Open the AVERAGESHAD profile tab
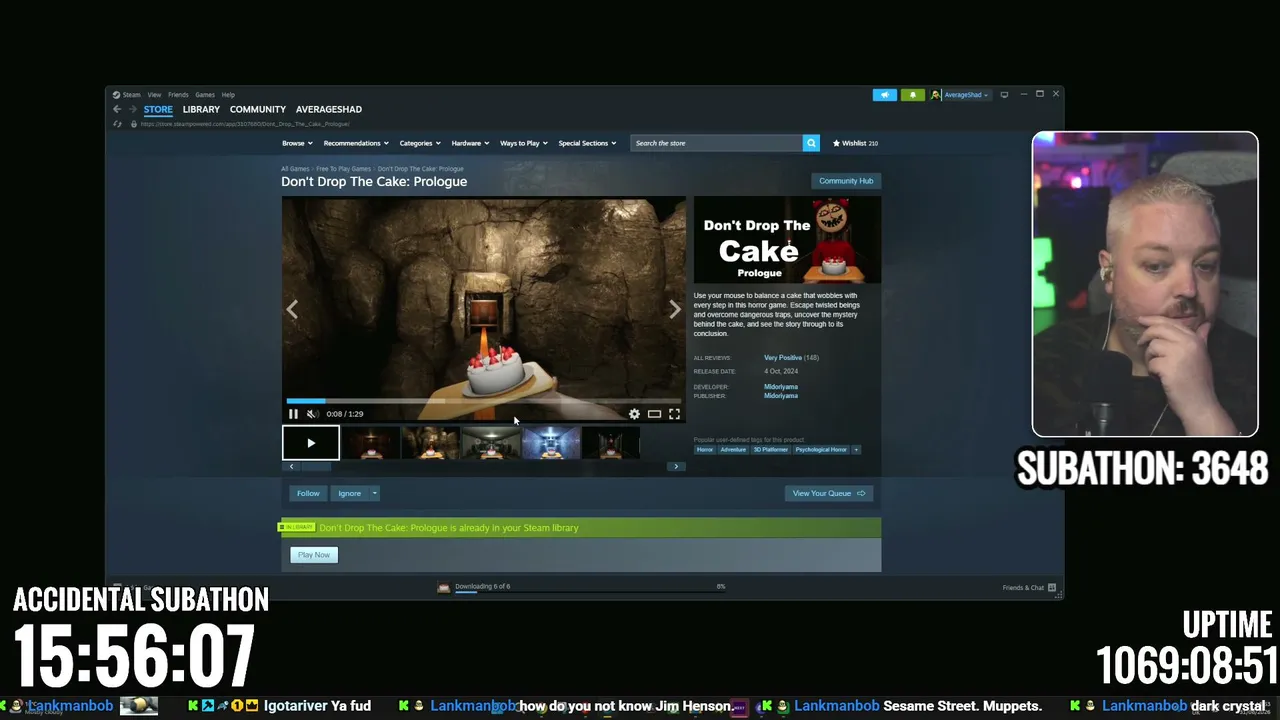1280x720 pixels. 329,109
